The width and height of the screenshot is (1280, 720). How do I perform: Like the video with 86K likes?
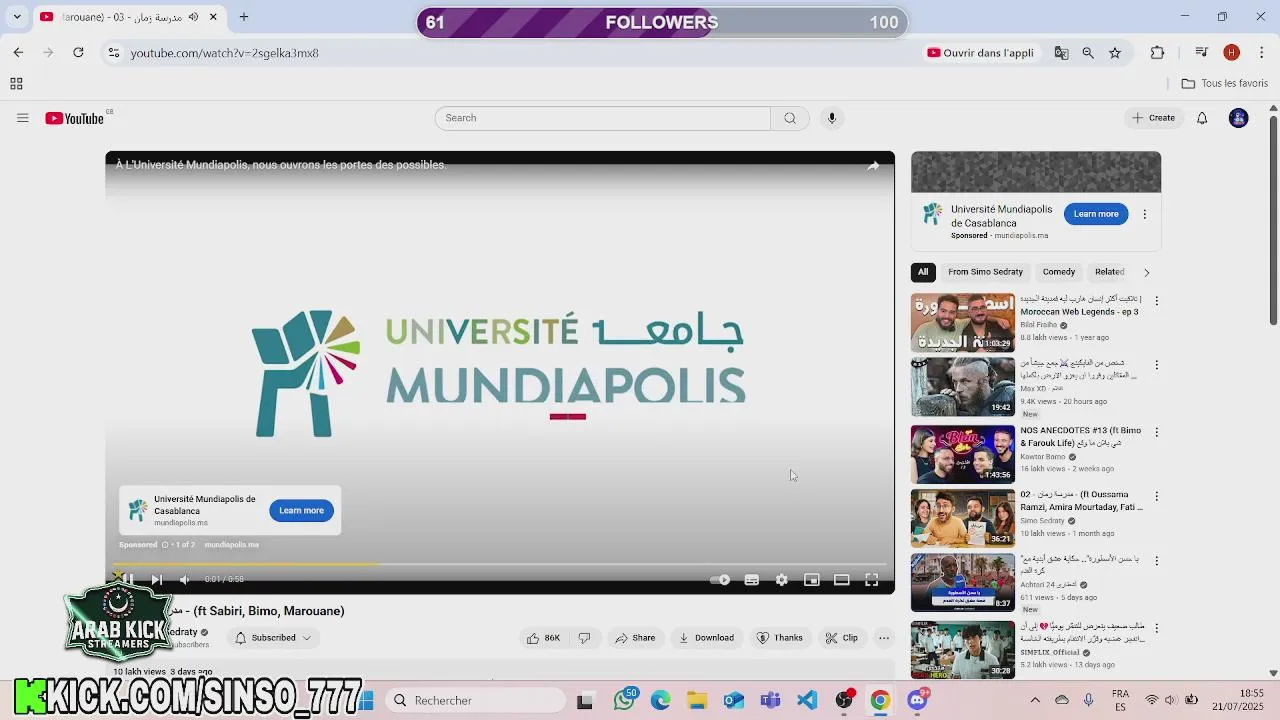pyautogui.click(x=543, y=638)
